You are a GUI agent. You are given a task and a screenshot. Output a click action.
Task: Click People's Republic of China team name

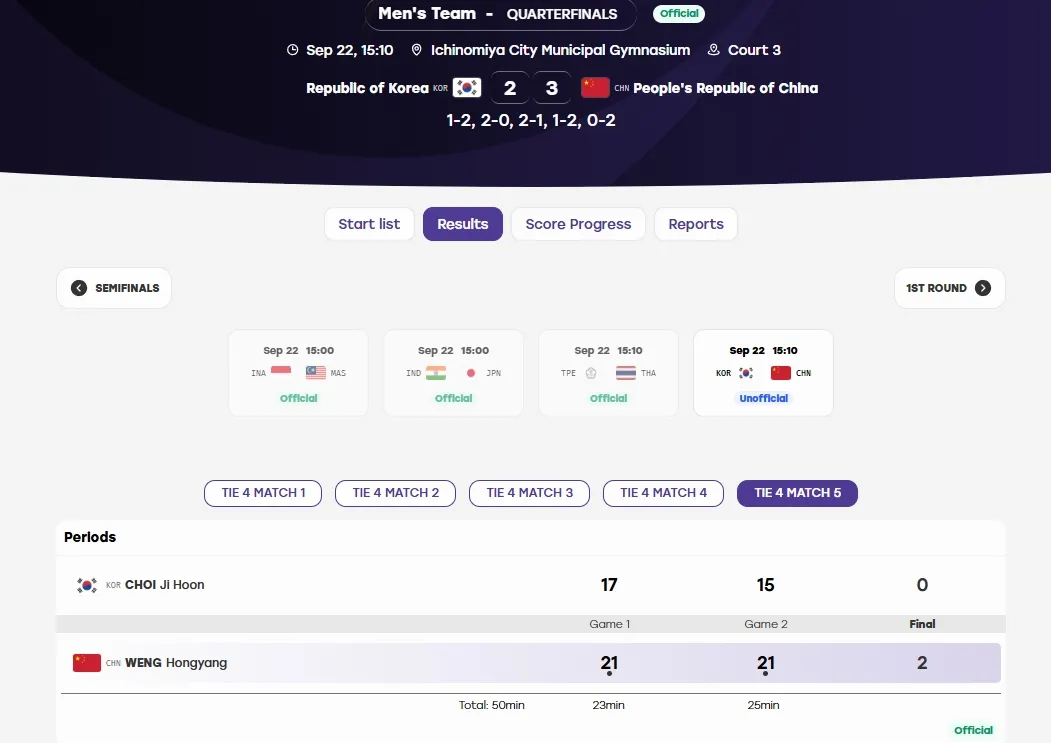(x=725, y=88)
